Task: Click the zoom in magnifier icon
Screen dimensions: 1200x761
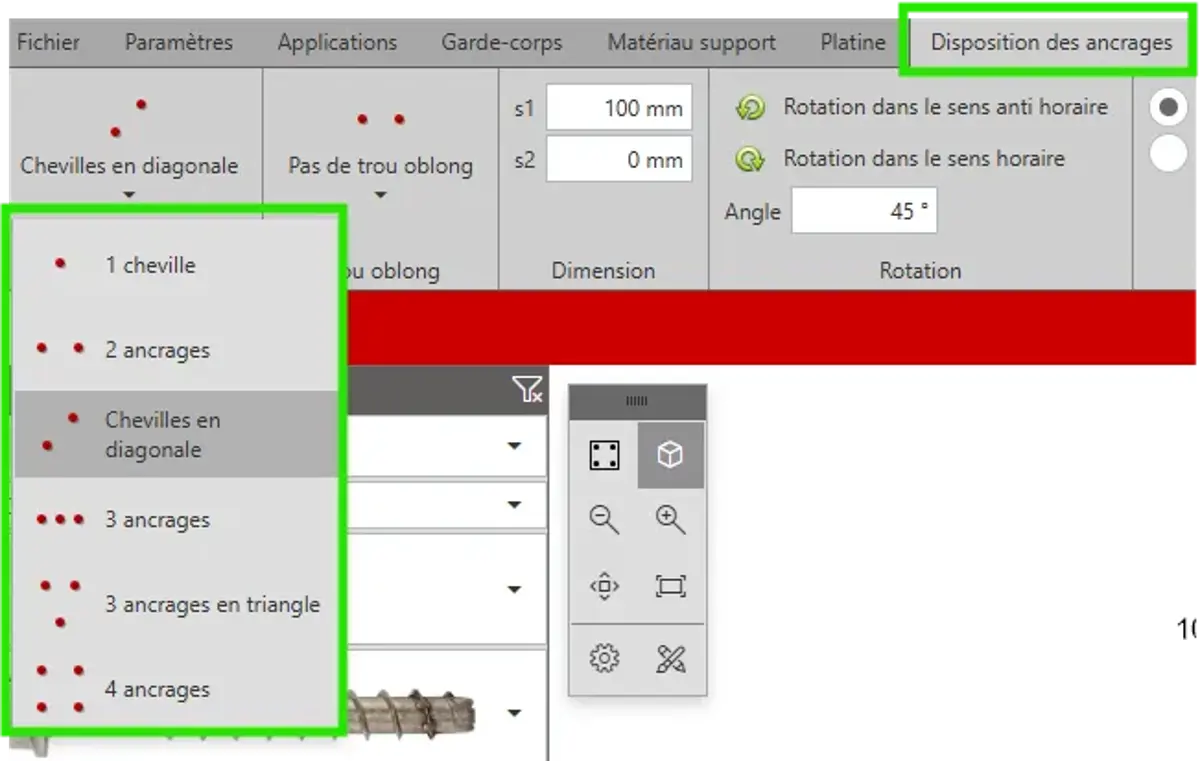Action: pos(670,520)
